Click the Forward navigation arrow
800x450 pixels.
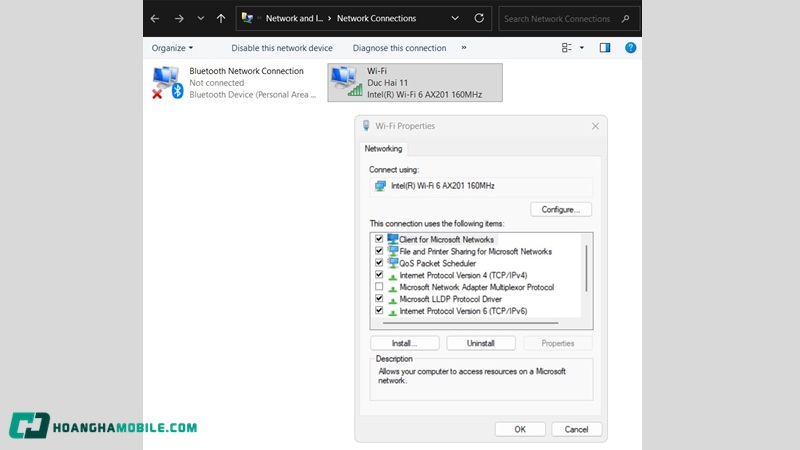[x=178, y=18]
